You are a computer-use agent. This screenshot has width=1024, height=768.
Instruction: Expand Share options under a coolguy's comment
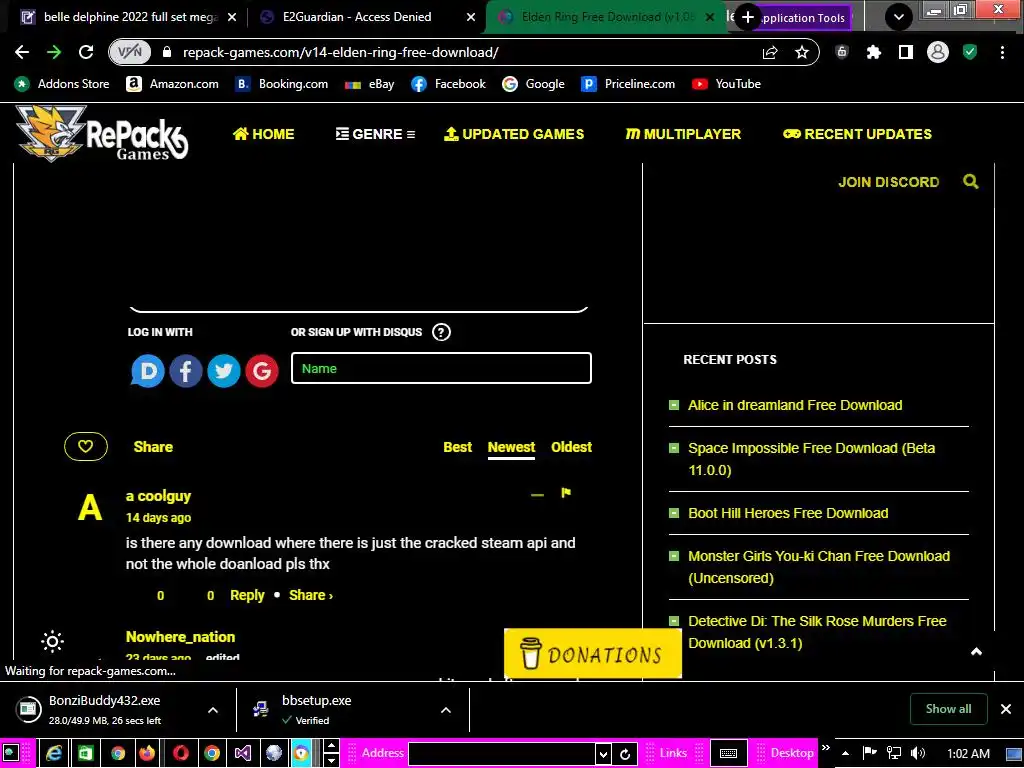(x=311, y=595)
